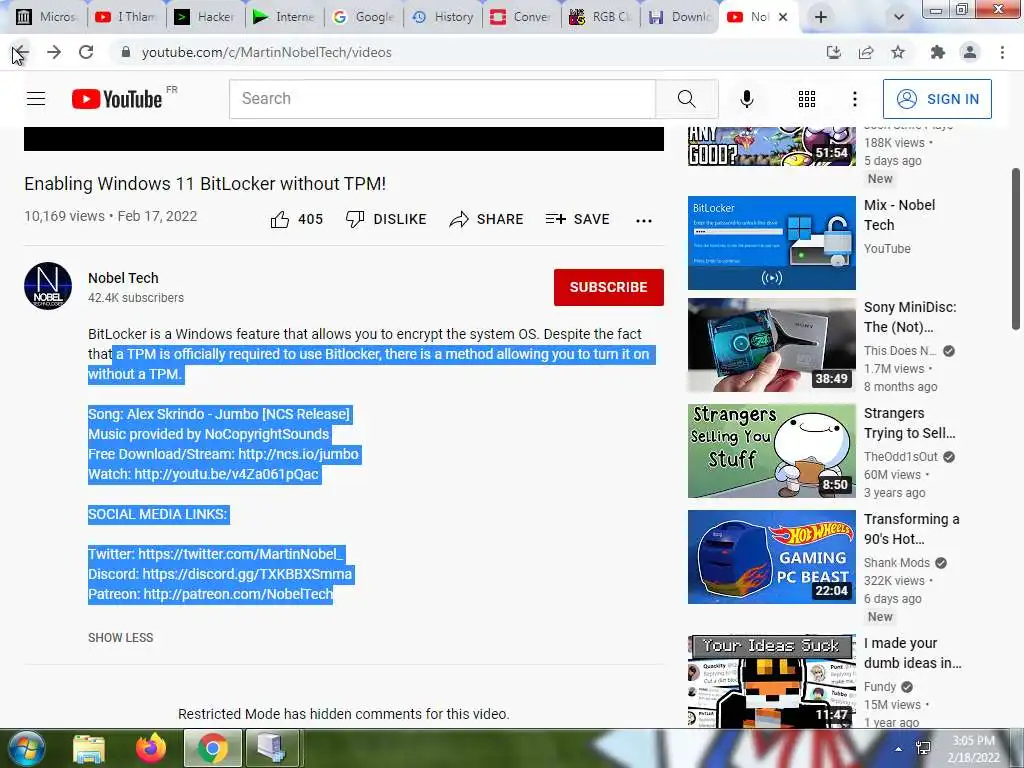This screenshot has height=768, width=1024.
Task: Open the Mix - Nobel Tech thumbnail
Action: 771,243
